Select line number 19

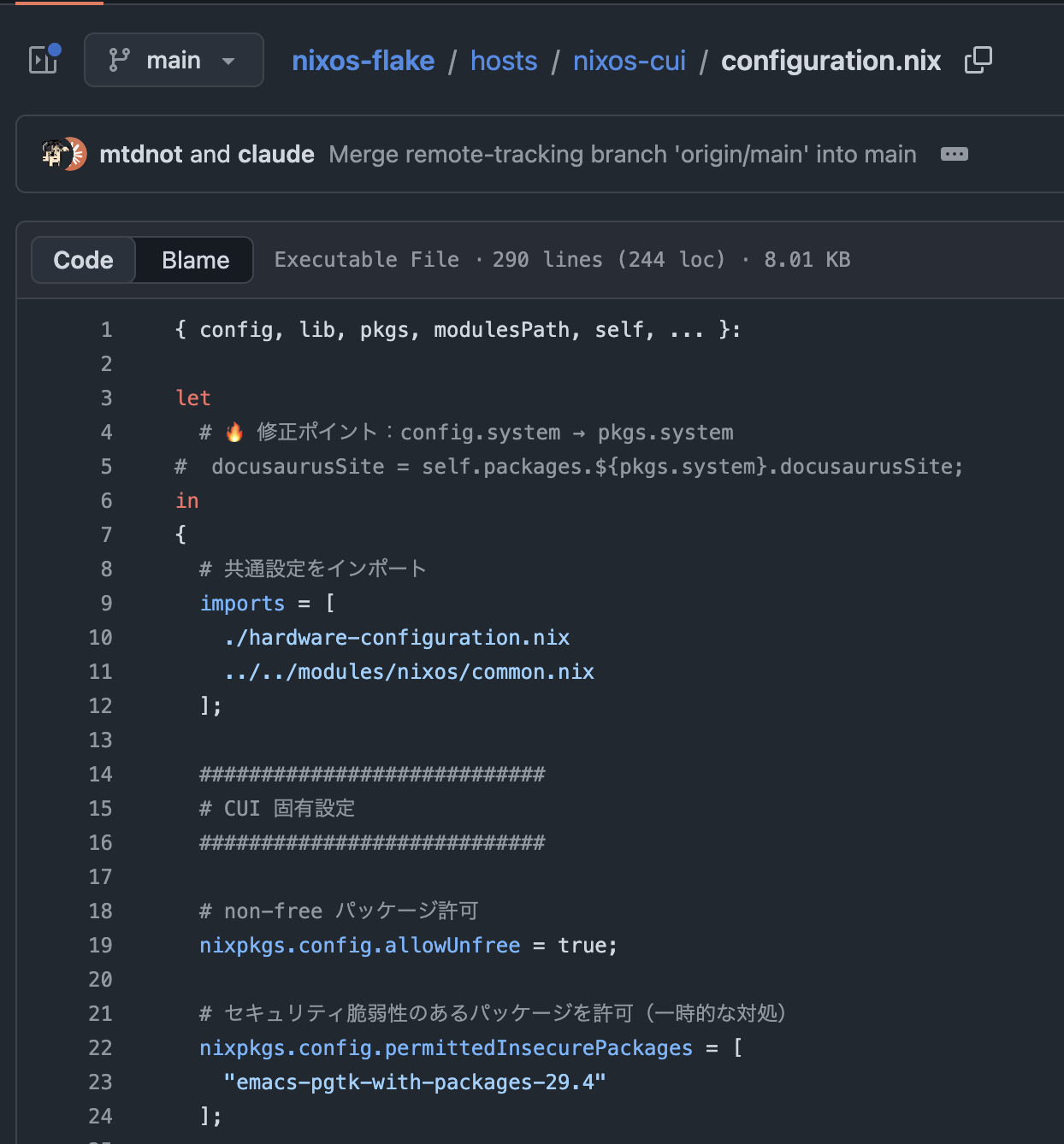pos(101,946)
